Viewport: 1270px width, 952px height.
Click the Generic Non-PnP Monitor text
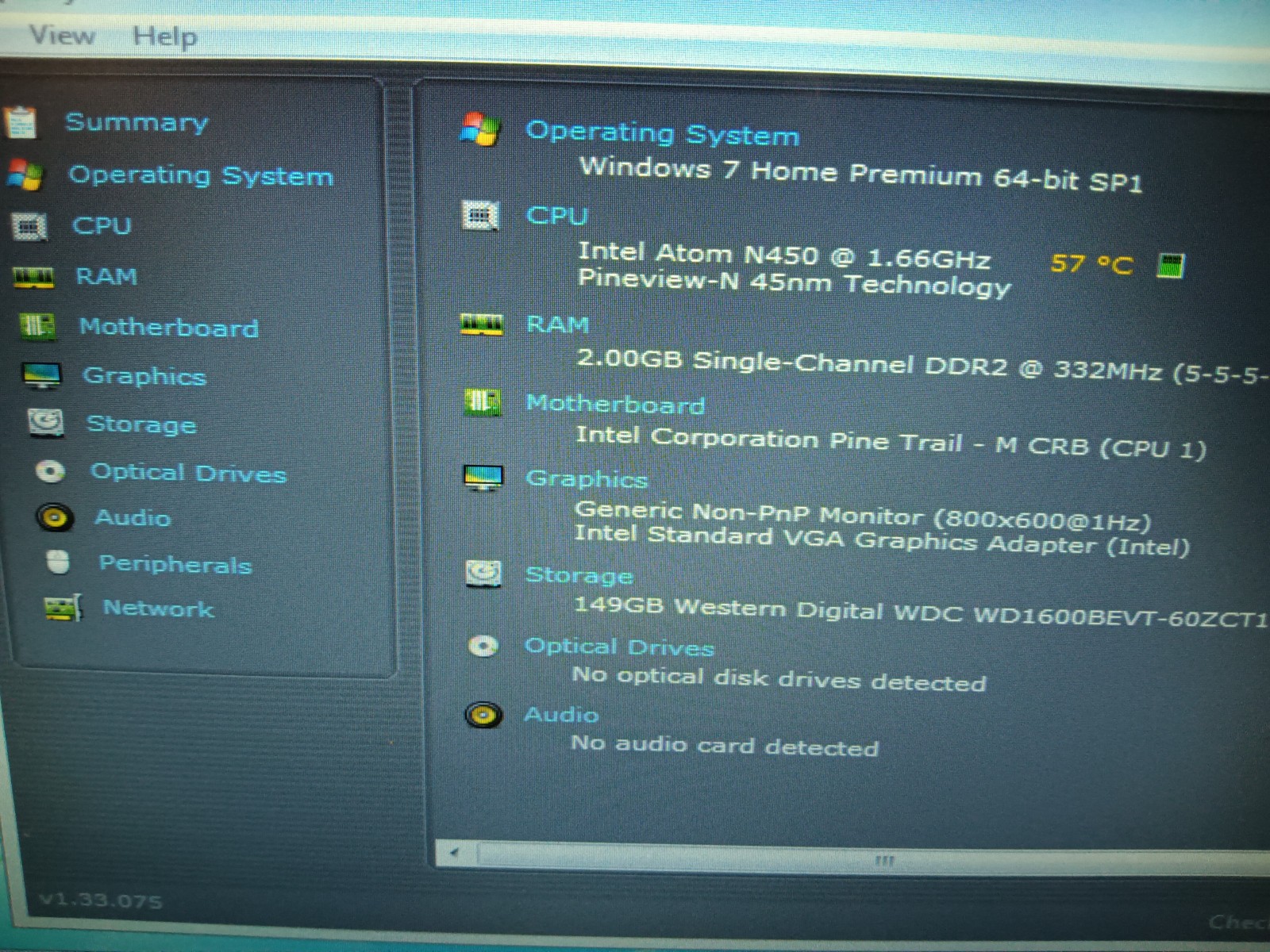click(863, 516)
